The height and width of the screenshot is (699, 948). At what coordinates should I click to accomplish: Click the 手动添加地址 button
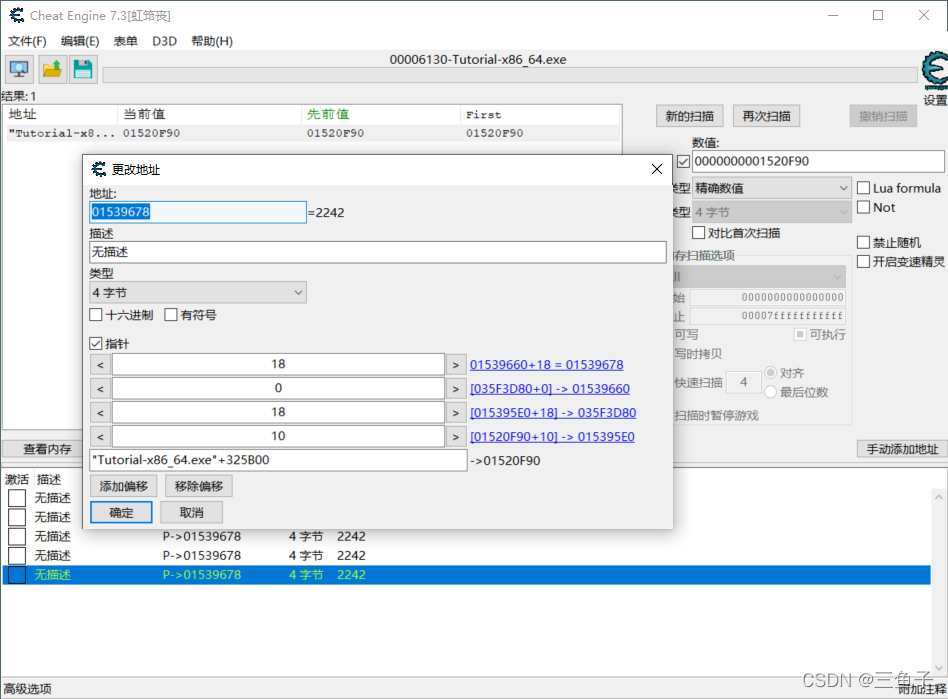(902, 449)
